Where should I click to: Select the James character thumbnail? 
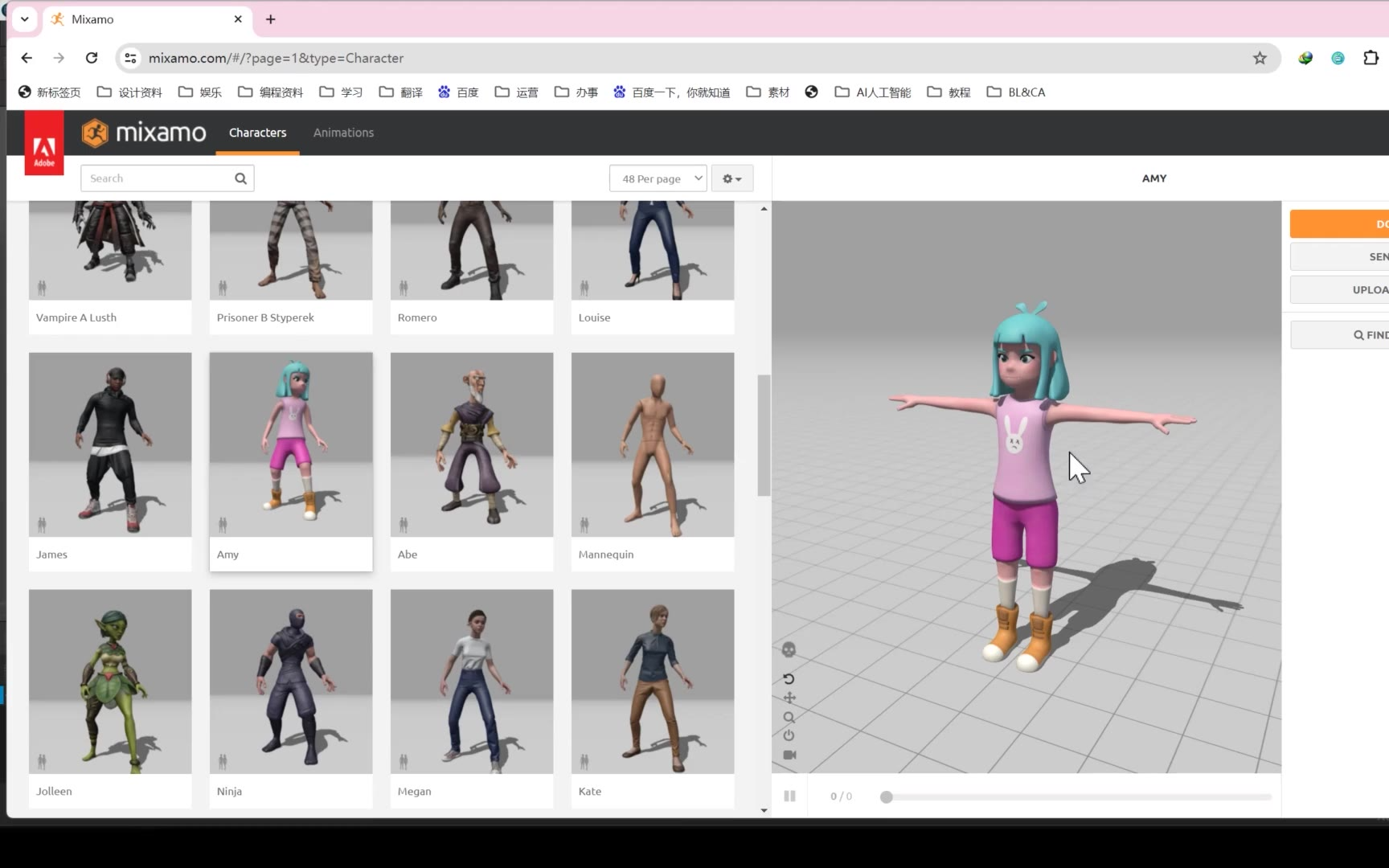(110, 444)
